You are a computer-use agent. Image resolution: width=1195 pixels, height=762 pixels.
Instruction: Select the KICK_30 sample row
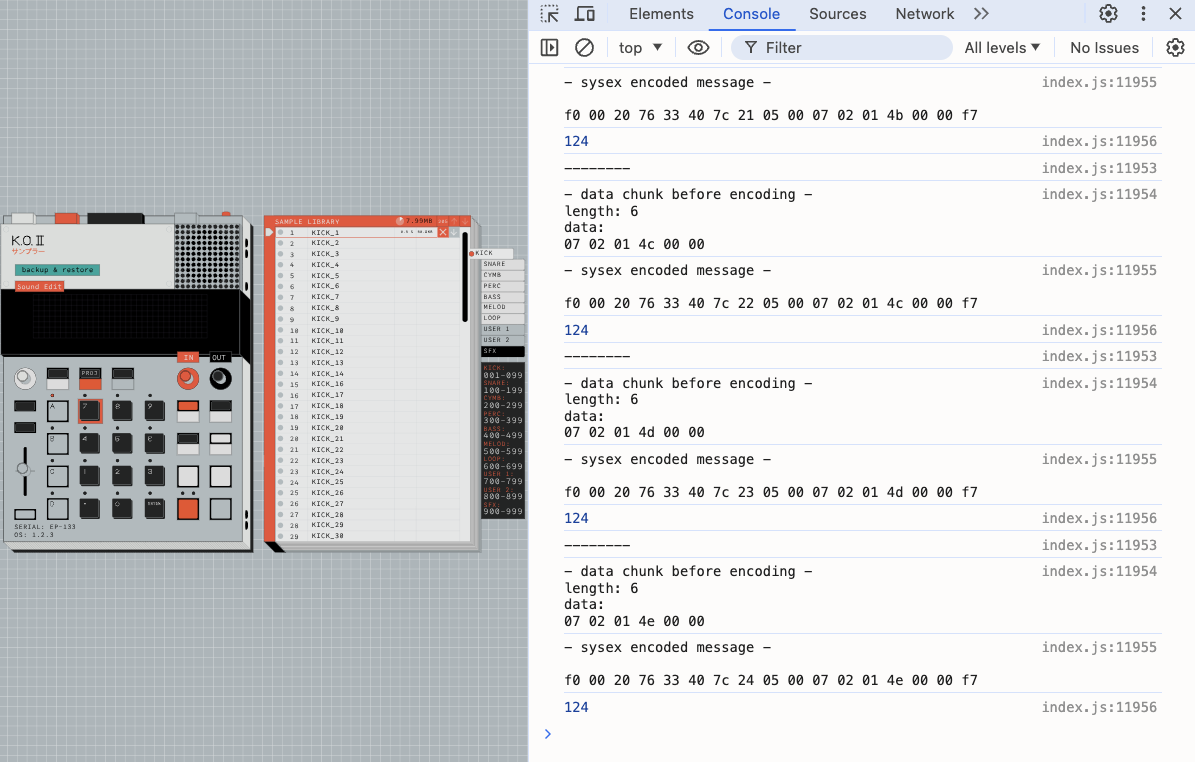tap(367, 536)
